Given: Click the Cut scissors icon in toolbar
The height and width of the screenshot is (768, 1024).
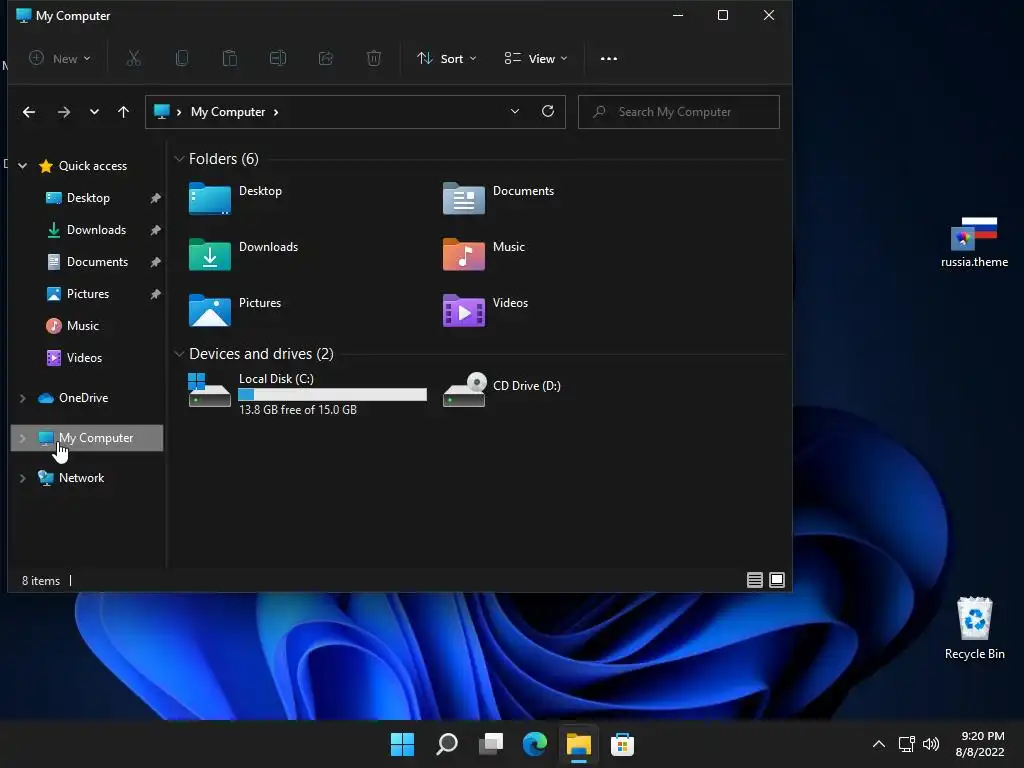Looking at the screenshot, I should click(133, 58).
